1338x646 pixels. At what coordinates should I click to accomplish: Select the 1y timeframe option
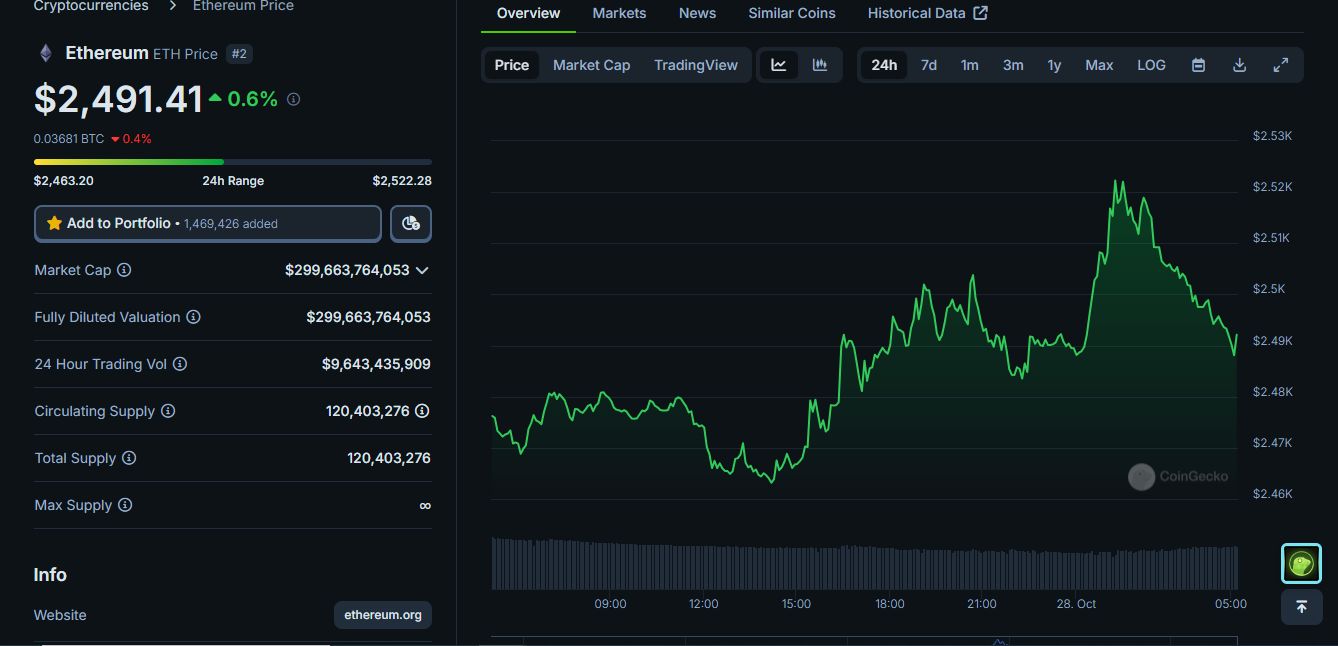click(1054, 64)
